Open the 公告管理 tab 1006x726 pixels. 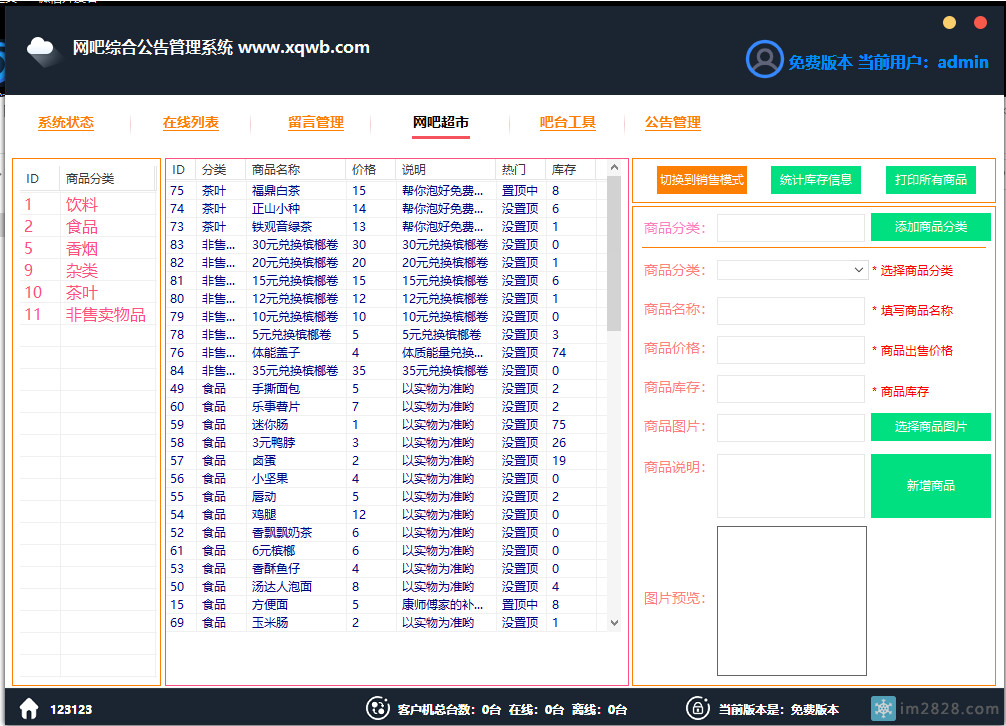(672, 123)
